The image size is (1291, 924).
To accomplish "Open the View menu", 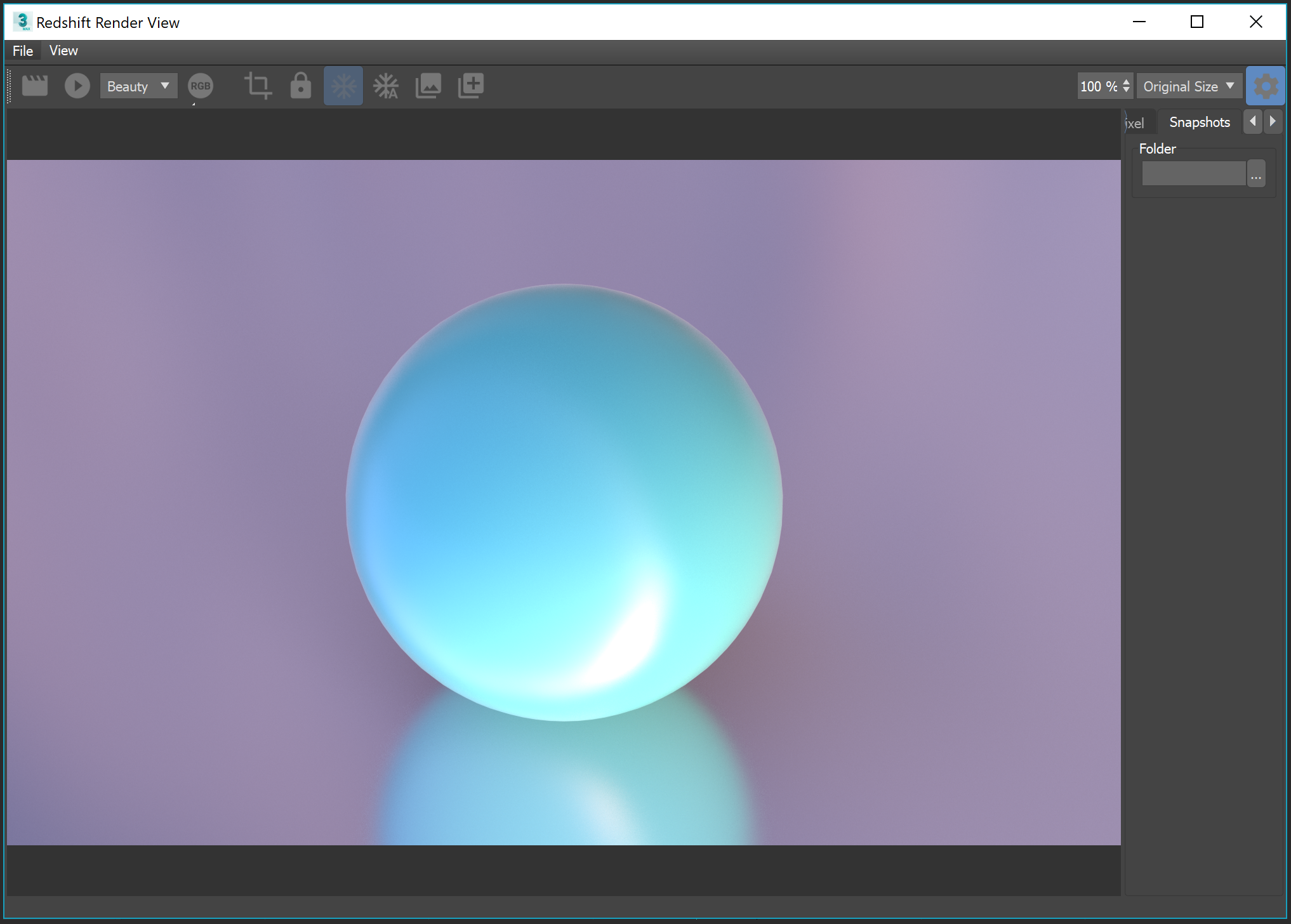I will click(x=63, y=51).
